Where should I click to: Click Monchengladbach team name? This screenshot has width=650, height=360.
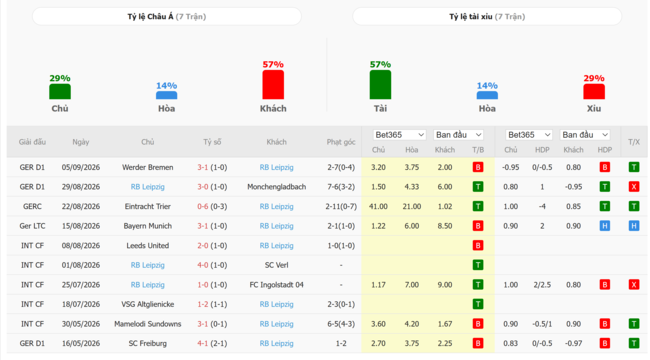(276, 187)
